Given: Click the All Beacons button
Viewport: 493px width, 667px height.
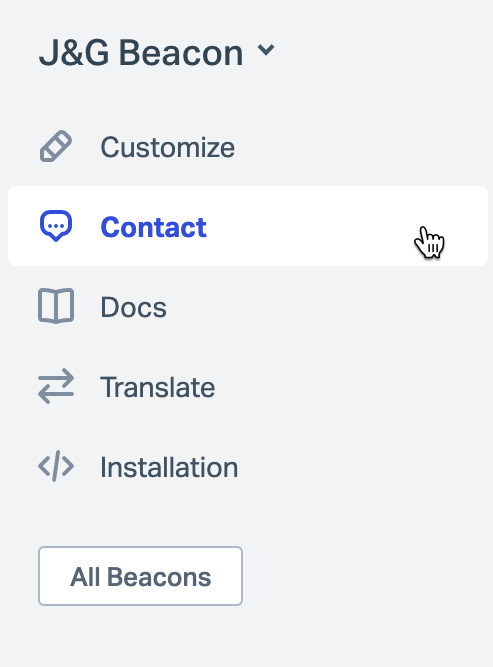Looking at the screenshot, I should [x=140, y=576].
